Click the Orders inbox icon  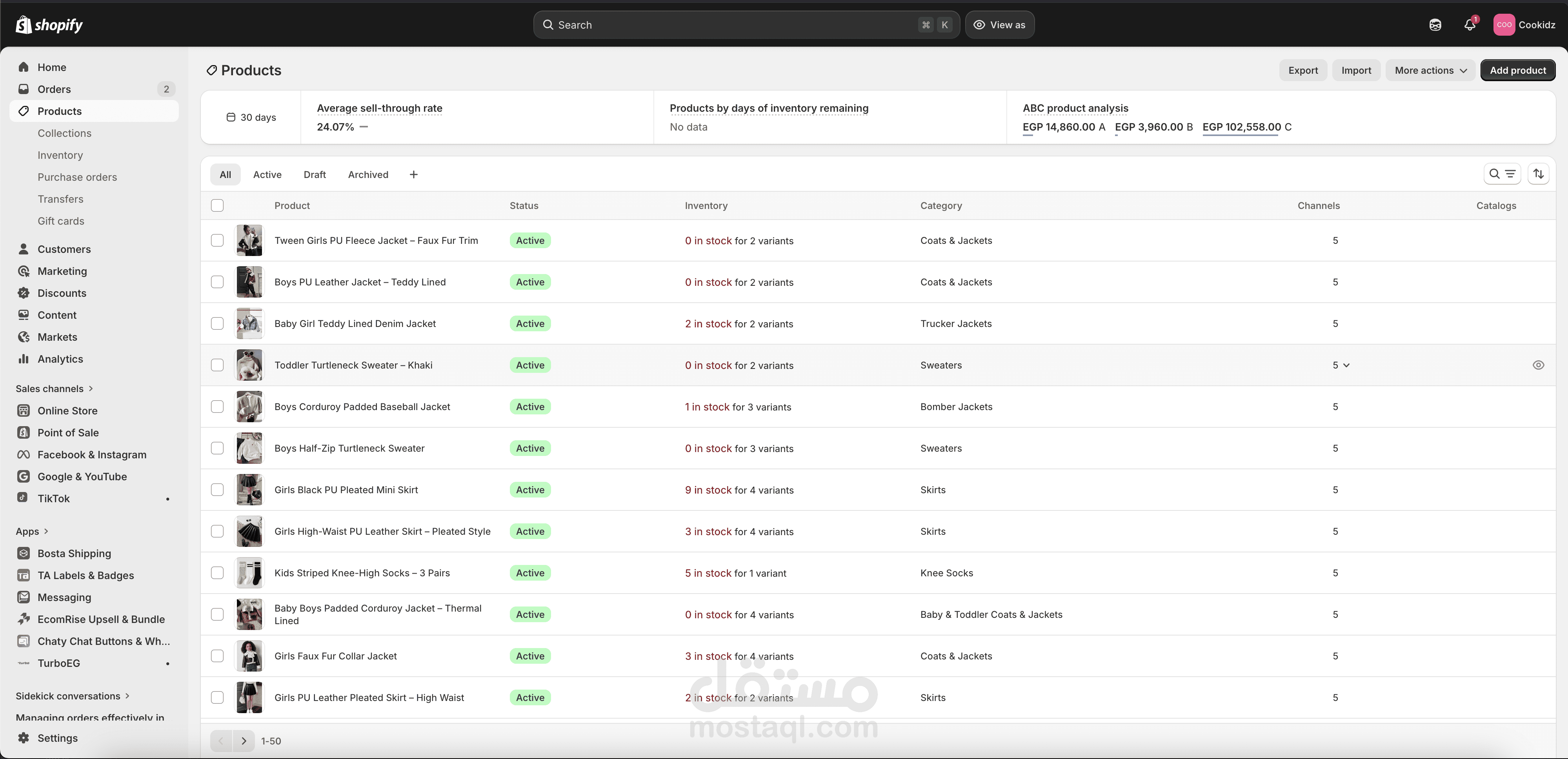coord(24,89)
